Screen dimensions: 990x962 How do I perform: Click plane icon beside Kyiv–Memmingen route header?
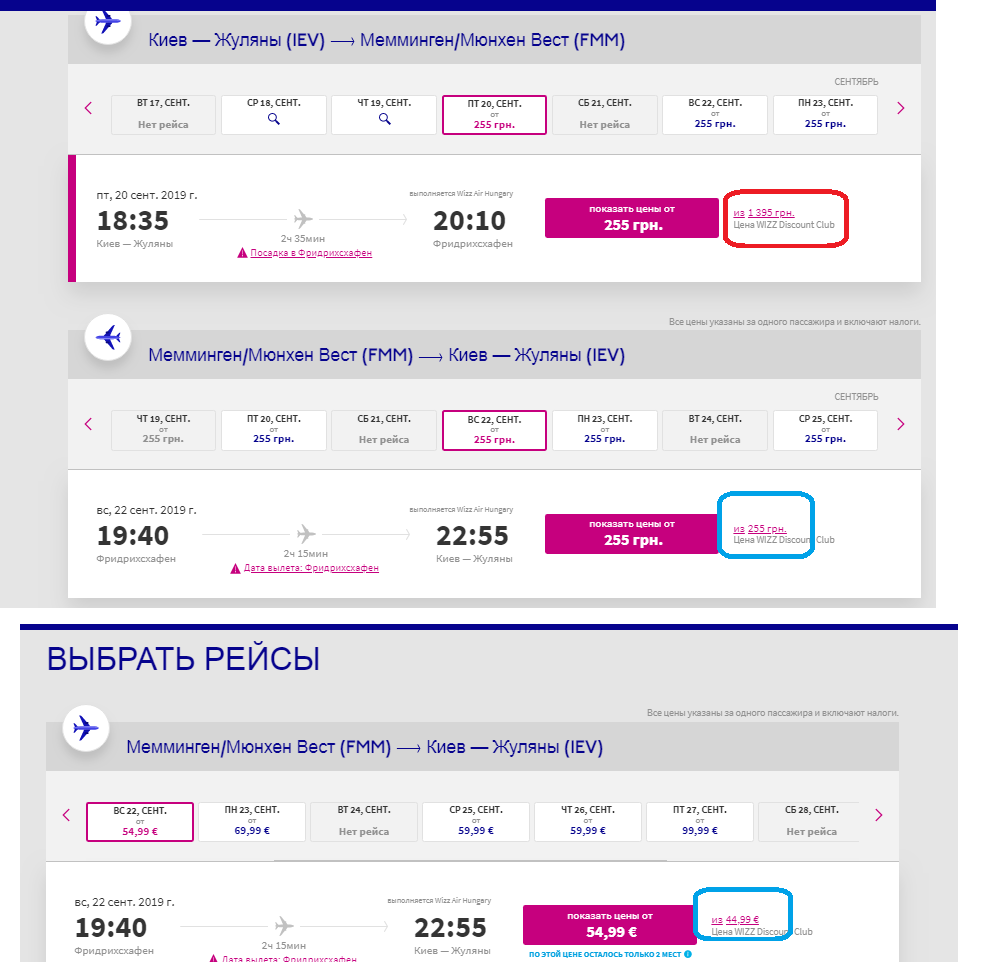click(x=107, y=21)
